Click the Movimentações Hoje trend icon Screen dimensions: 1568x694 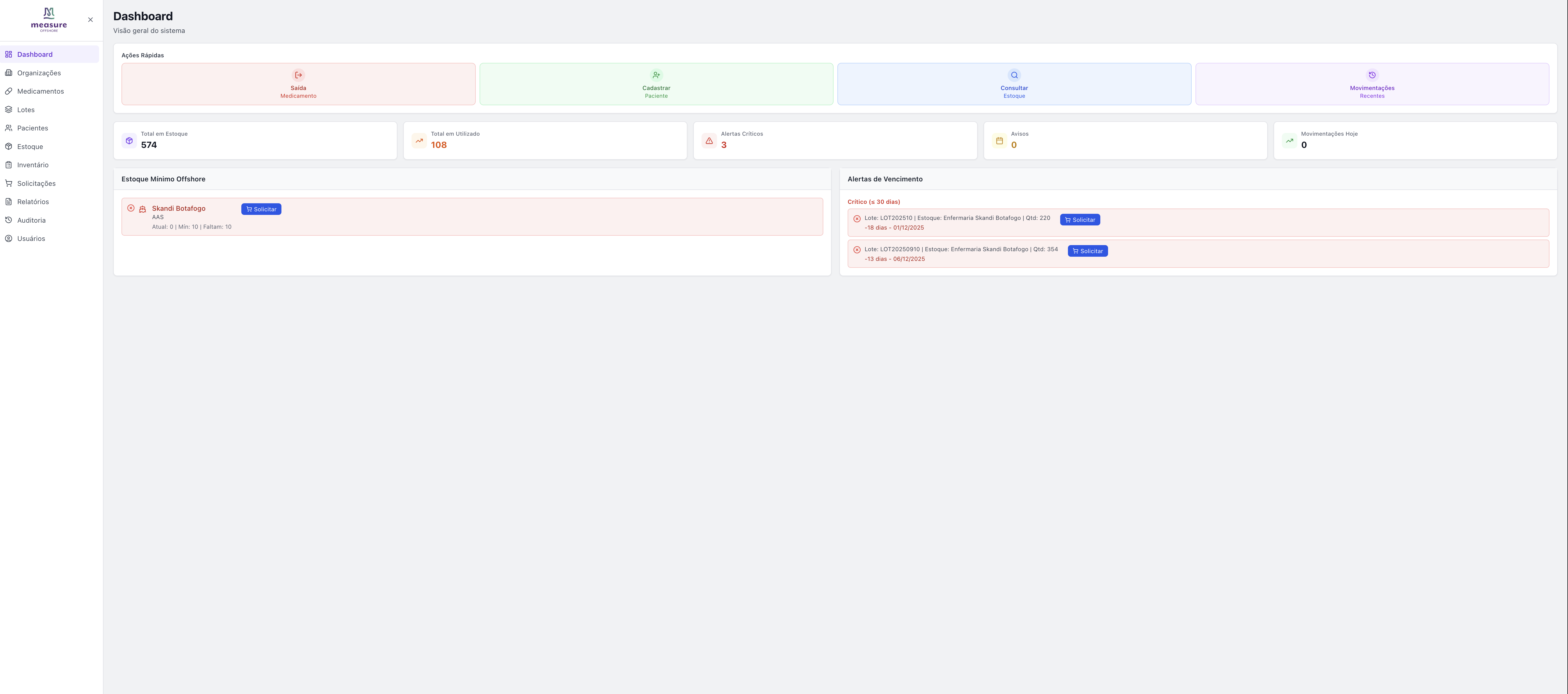pos(1289,141)
